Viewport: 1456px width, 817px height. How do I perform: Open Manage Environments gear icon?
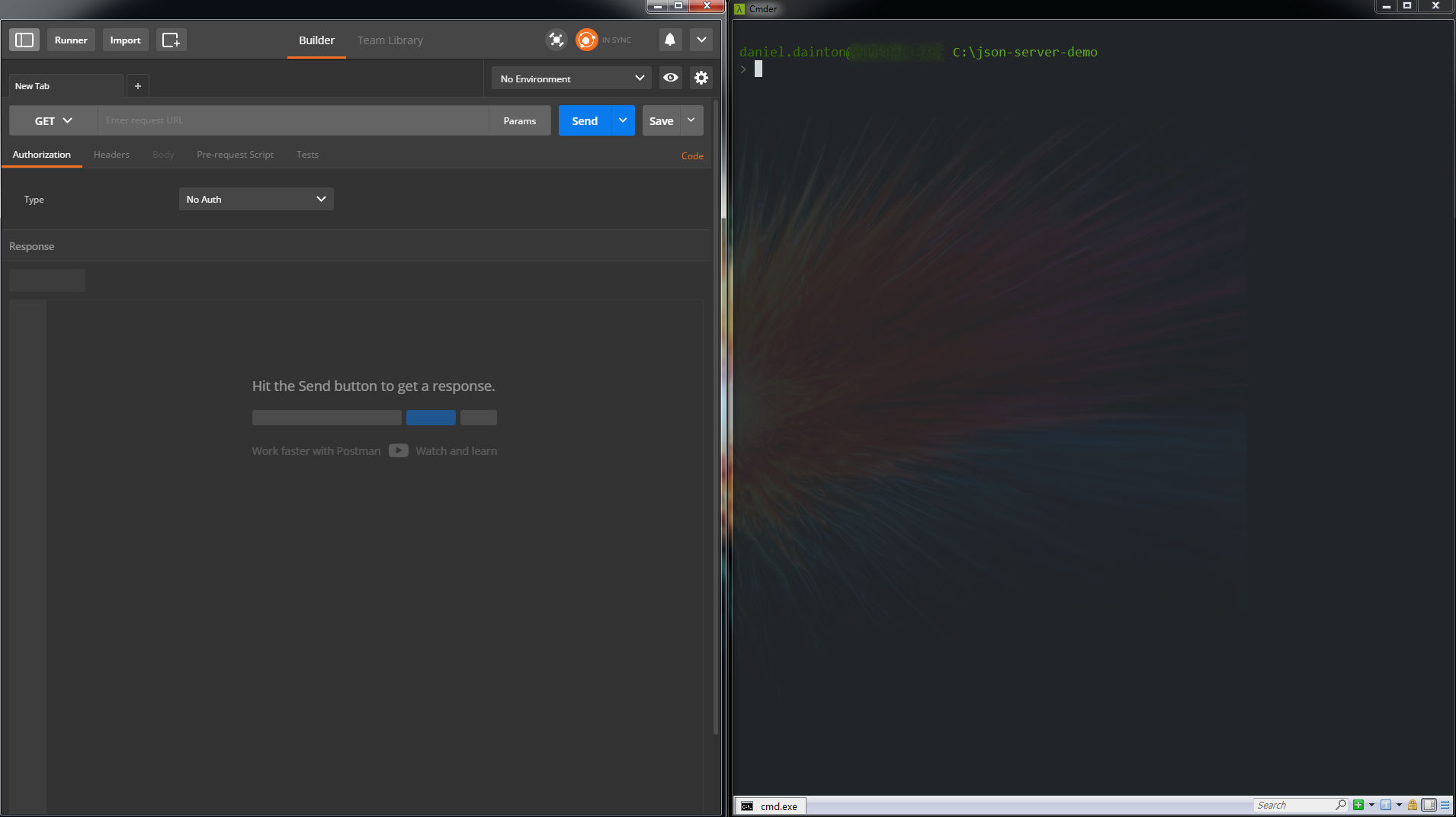701,78
